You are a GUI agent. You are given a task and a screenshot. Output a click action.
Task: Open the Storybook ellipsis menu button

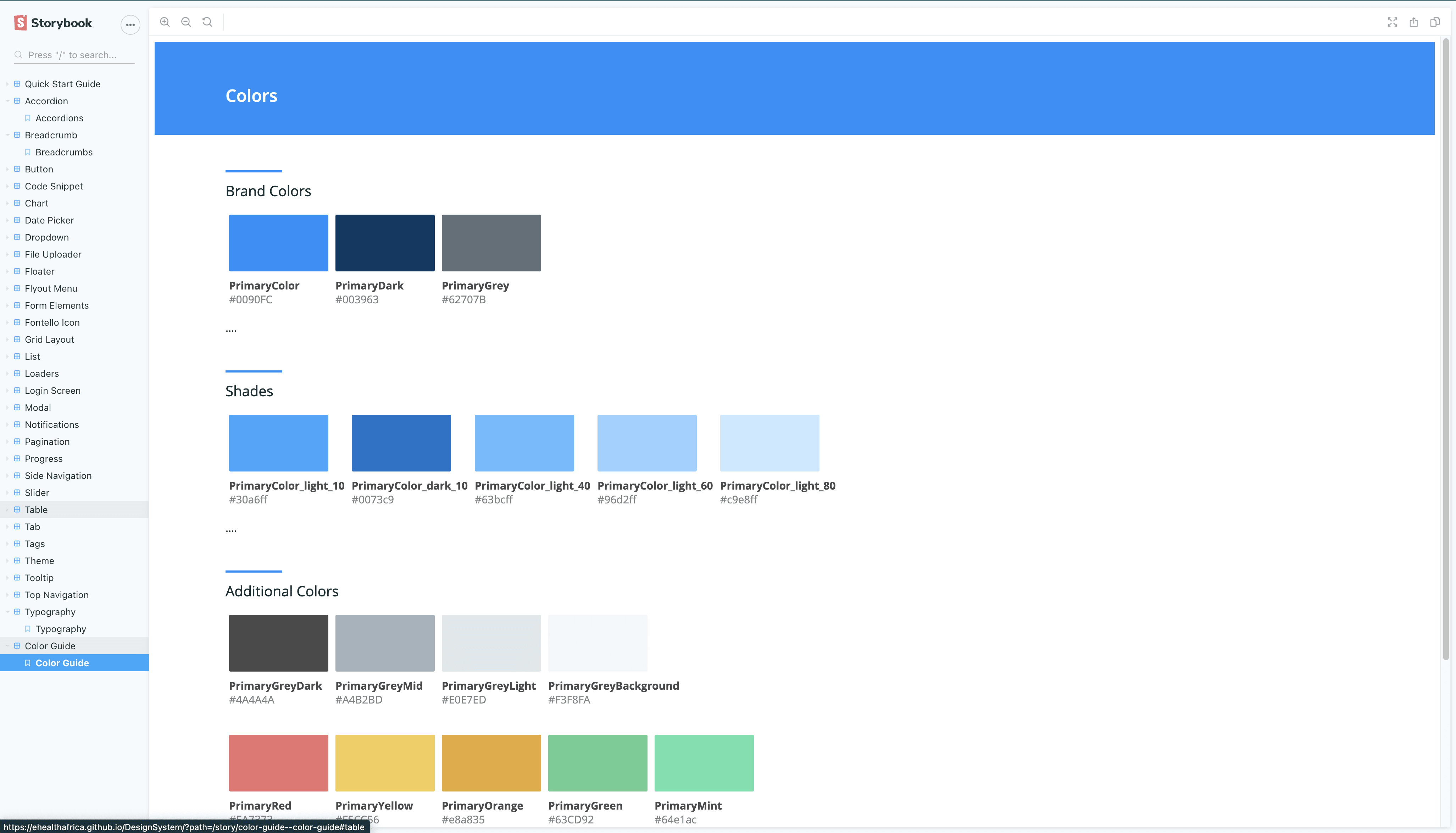pyautogui.click(x=130, y=24)
